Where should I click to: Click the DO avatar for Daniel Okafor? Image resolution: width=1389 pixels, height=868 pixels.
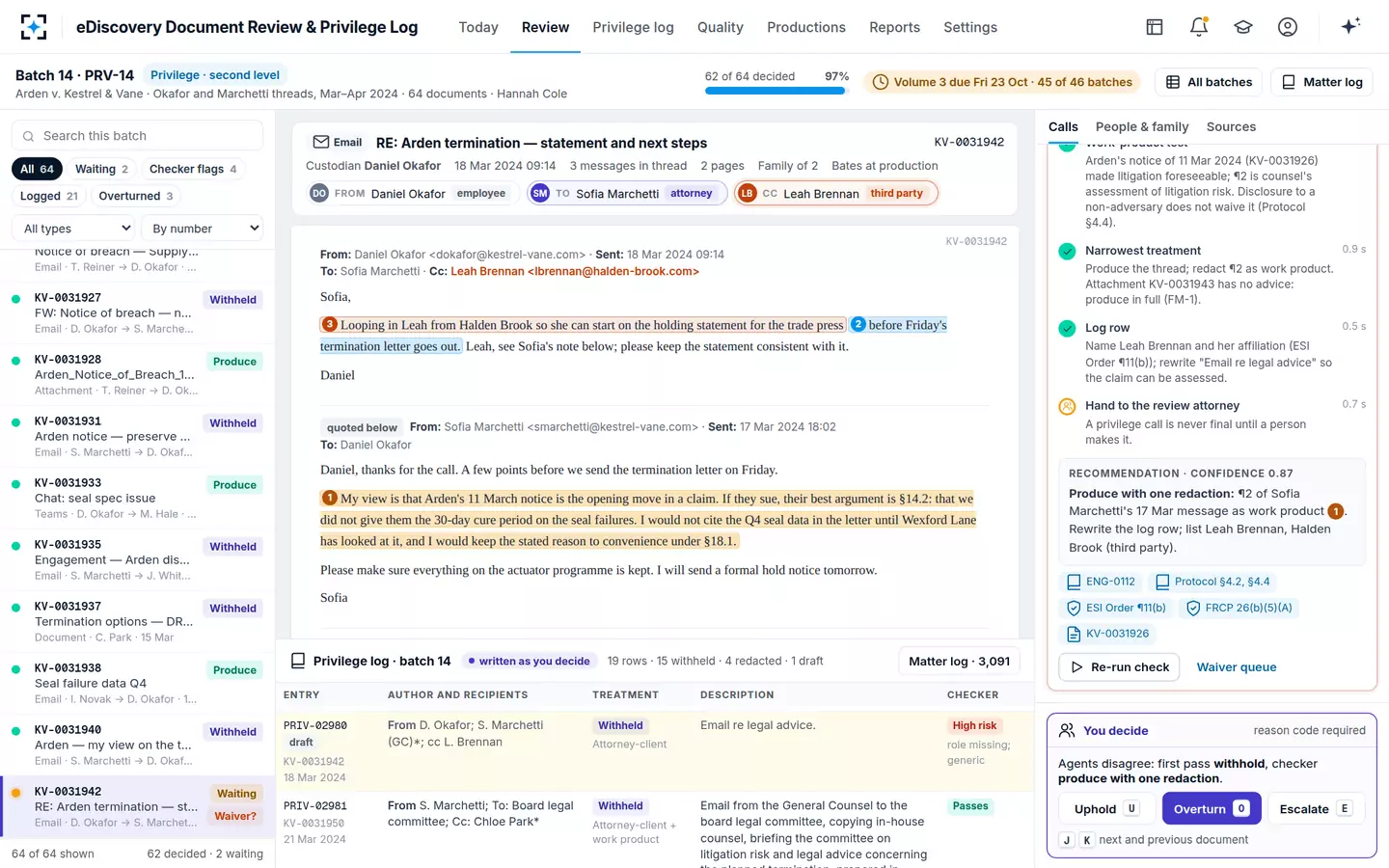point(319,193)
